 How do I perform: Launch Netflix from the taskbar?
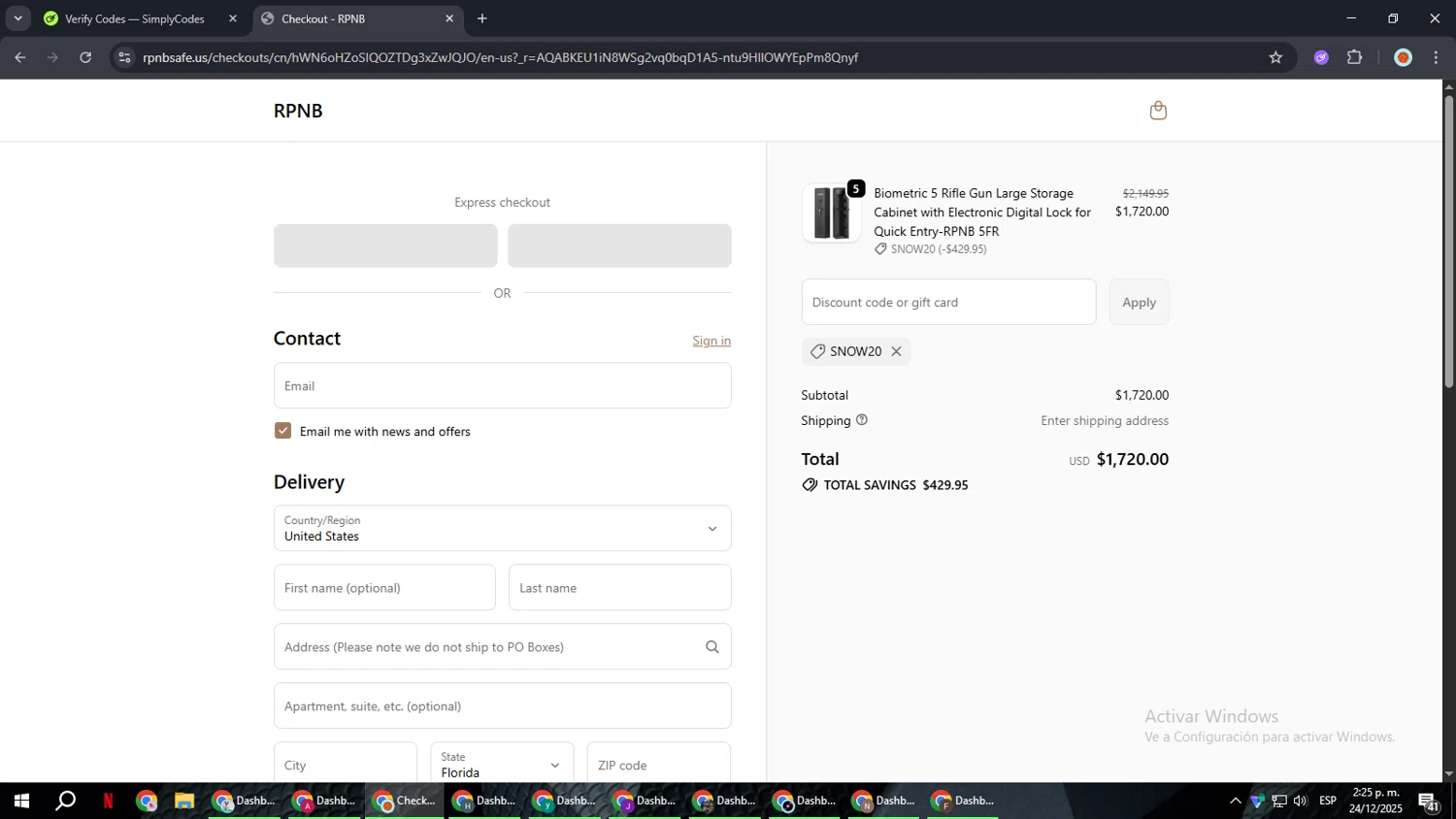[x=108, y=801]
